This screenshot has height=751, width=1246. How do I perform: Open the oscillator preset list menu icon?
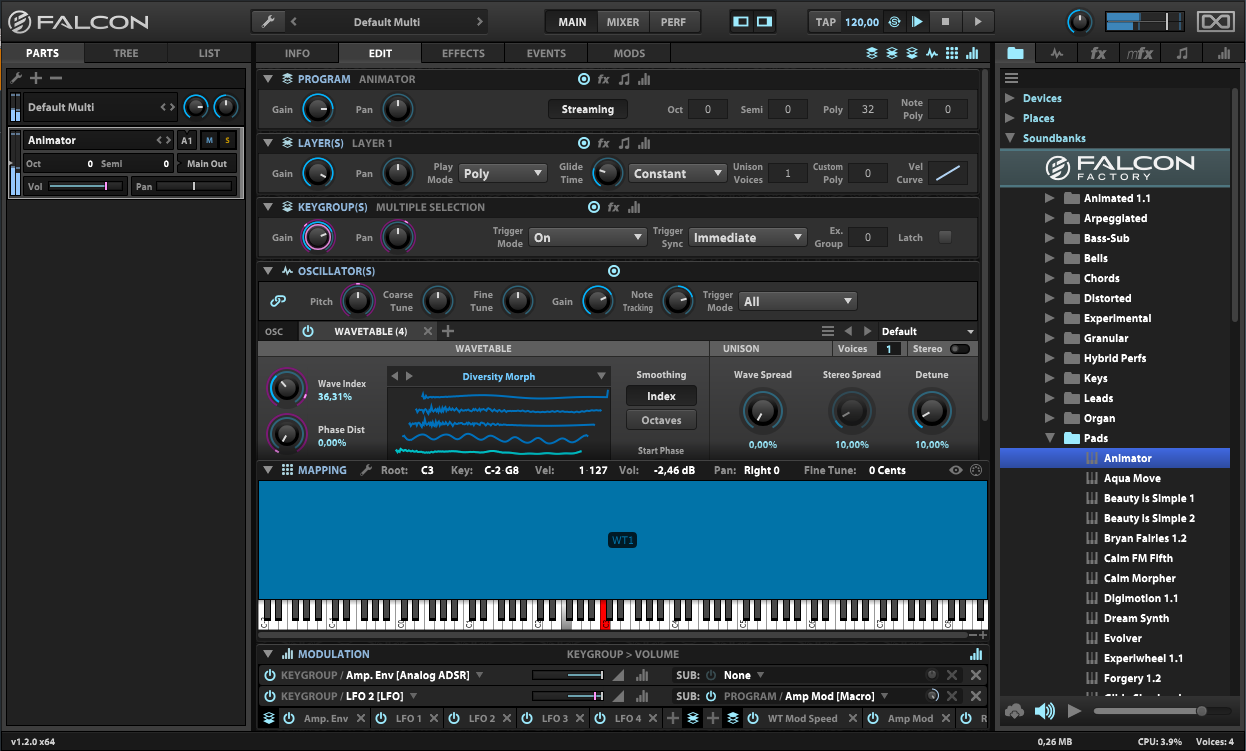click(x=827, y=331)
